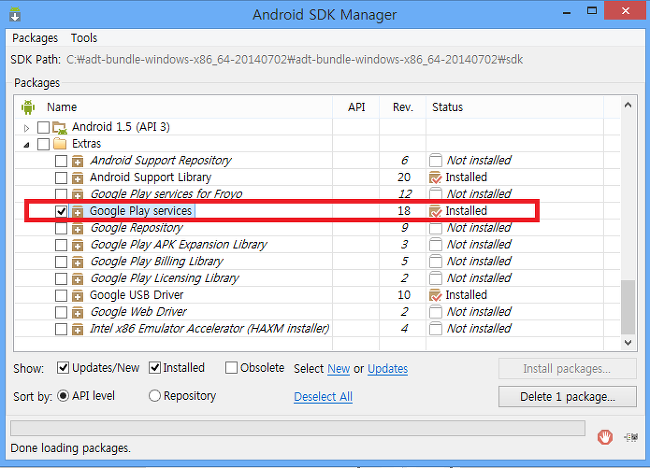Click the Install packages button
The image size is (650, 468).
point(567,369)
